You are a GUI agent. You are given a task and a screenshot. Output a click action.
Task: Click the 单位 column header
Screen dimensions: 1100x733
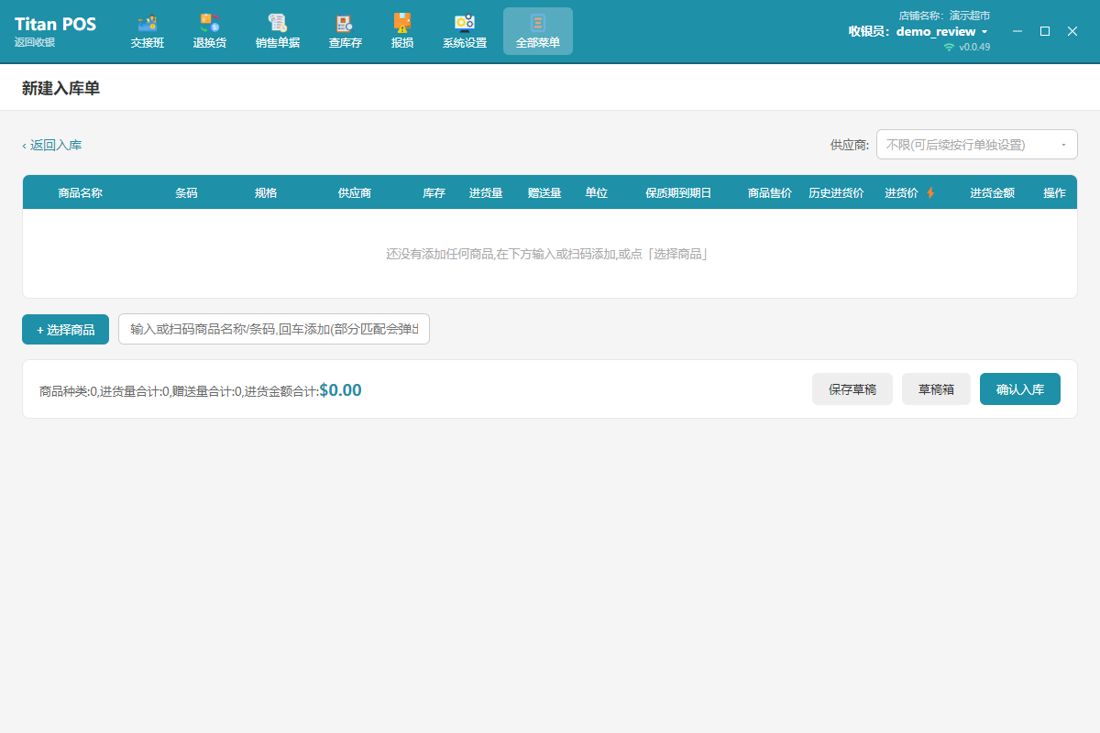click(596, 193)
